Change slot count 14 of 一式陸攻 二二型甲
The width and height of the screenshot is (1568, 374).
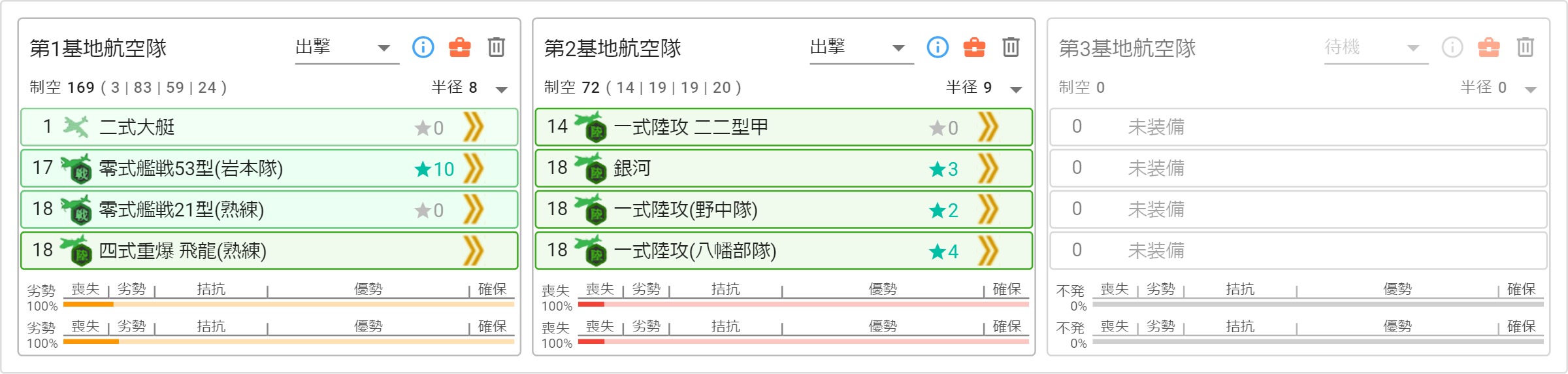(x=557, y=127)
